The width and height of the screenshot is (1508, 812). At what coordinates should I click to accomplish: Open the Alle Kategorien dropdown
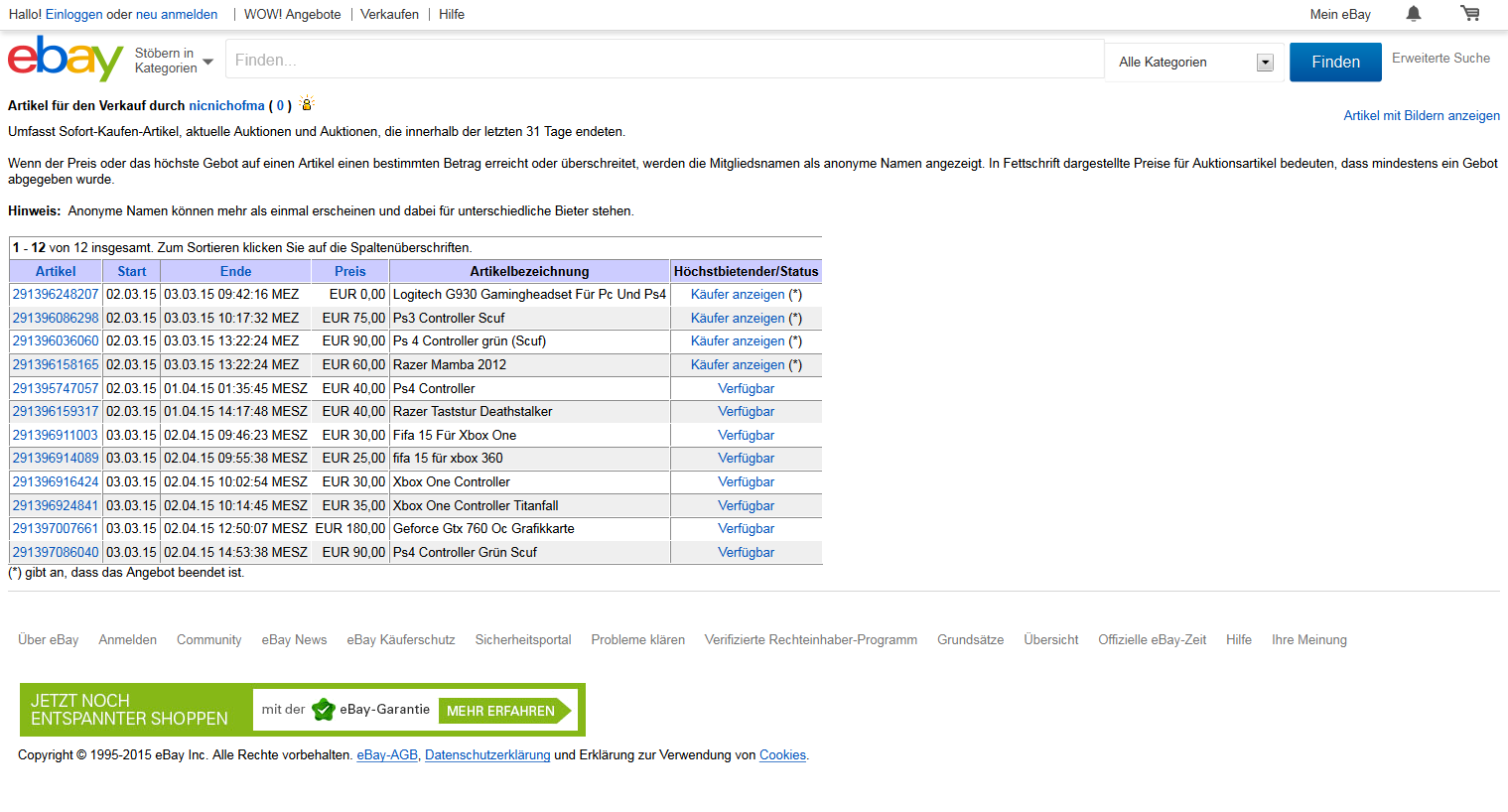(x=1195, y=62)
